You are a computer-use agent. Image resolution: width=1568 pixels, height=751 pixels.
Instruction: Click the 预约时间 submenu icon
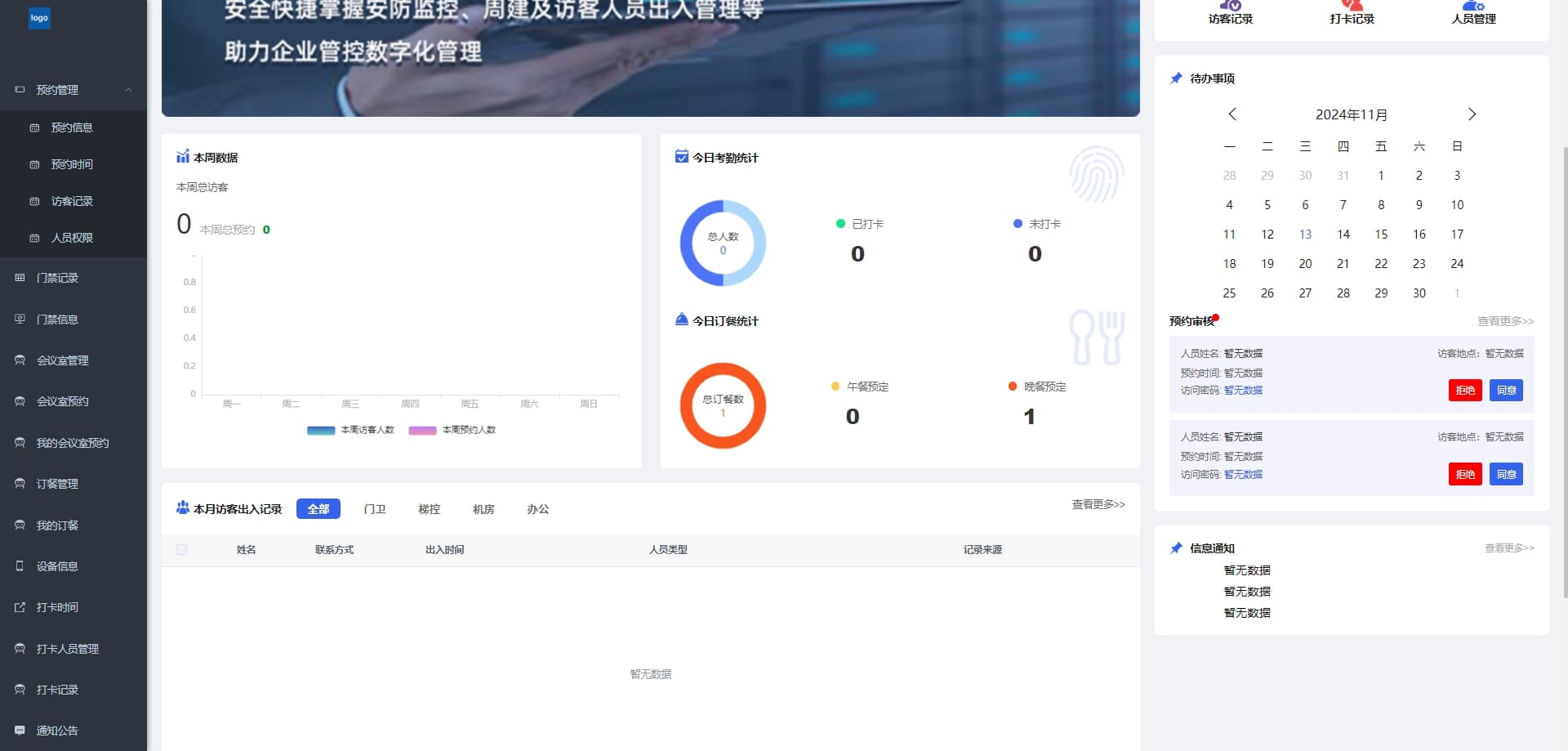point(34,164)
